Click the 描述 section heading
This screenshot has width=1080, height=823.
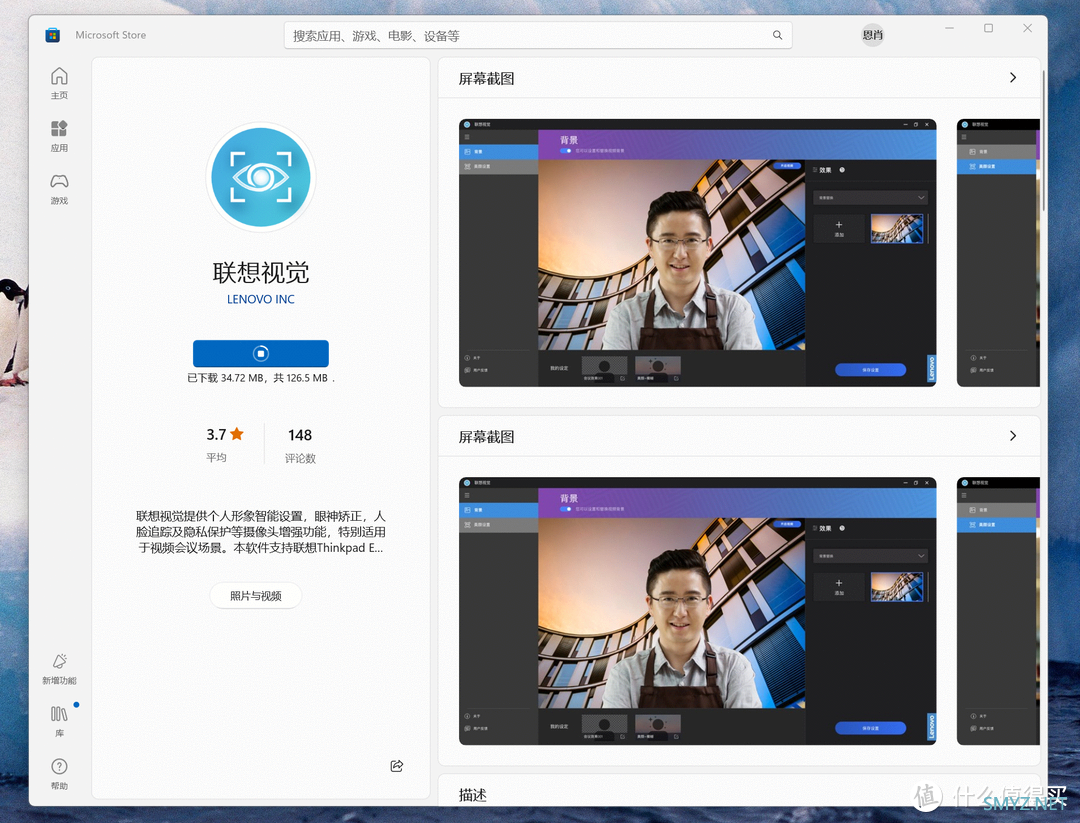coord(473,795)
